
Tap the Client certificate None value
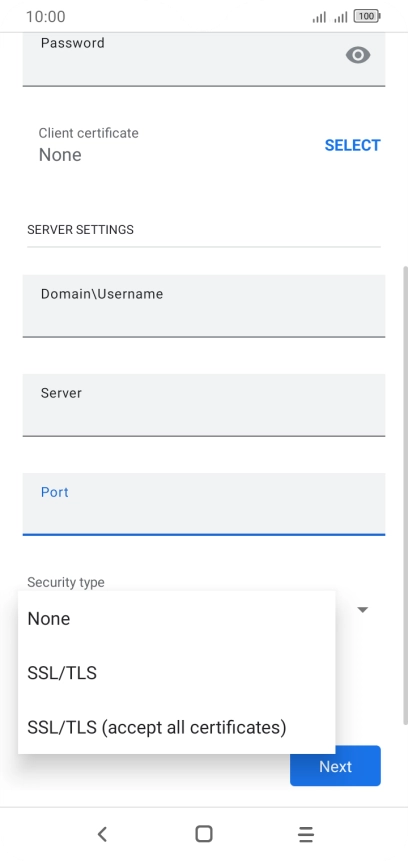click(x=60, y=155)
